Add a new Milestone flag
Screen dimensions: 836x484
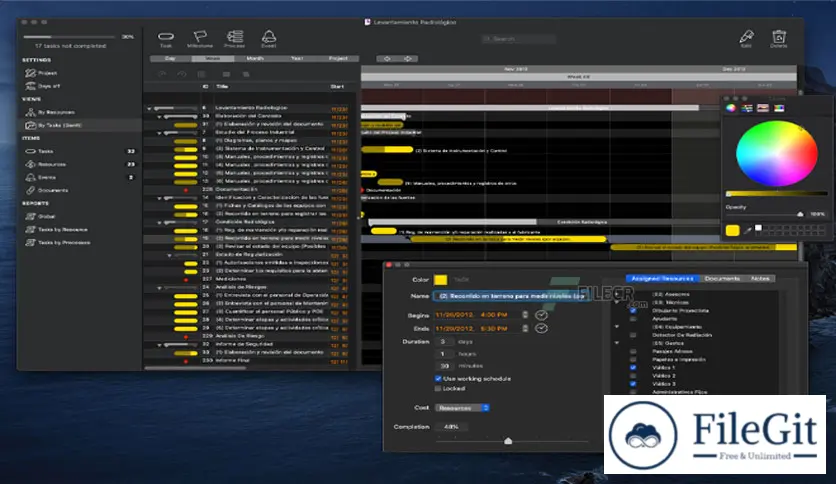(200, 38)
